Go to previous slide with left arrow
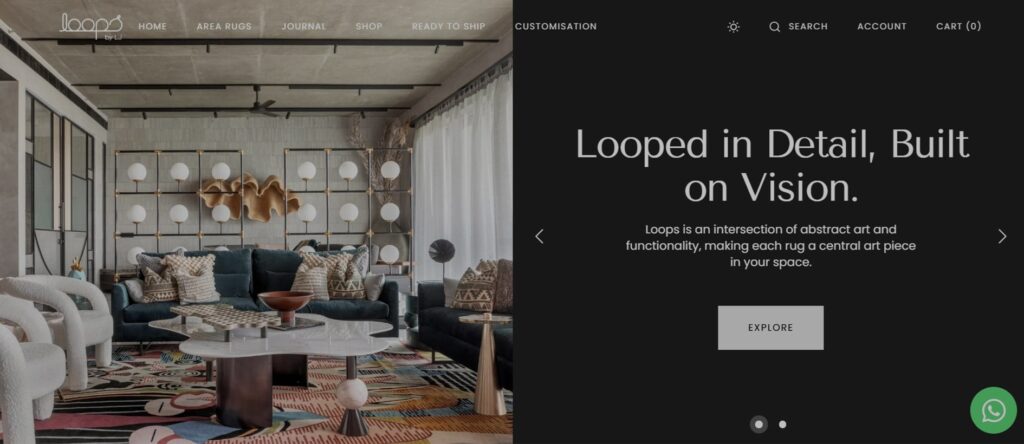1024x444 pixels. tap(539, 236)
